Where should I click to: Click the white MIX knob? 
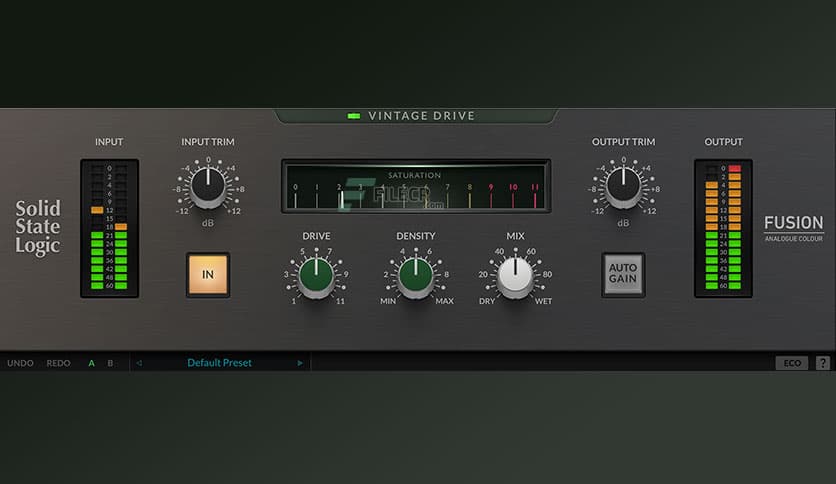click(x=515, y=276)
